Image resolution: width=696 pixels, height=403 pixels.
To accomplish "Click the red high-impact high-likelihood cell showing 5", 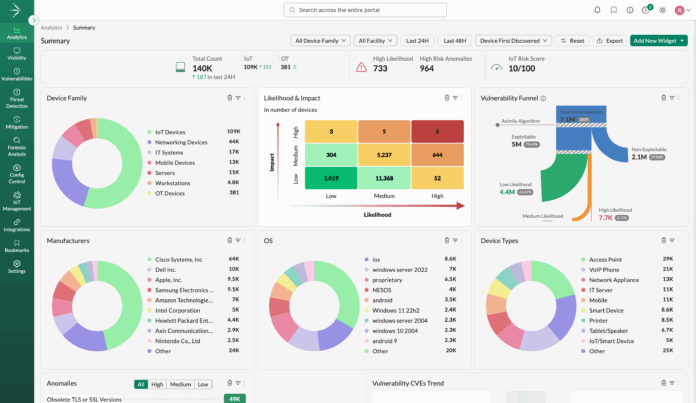I will click(x=438, y=132).
